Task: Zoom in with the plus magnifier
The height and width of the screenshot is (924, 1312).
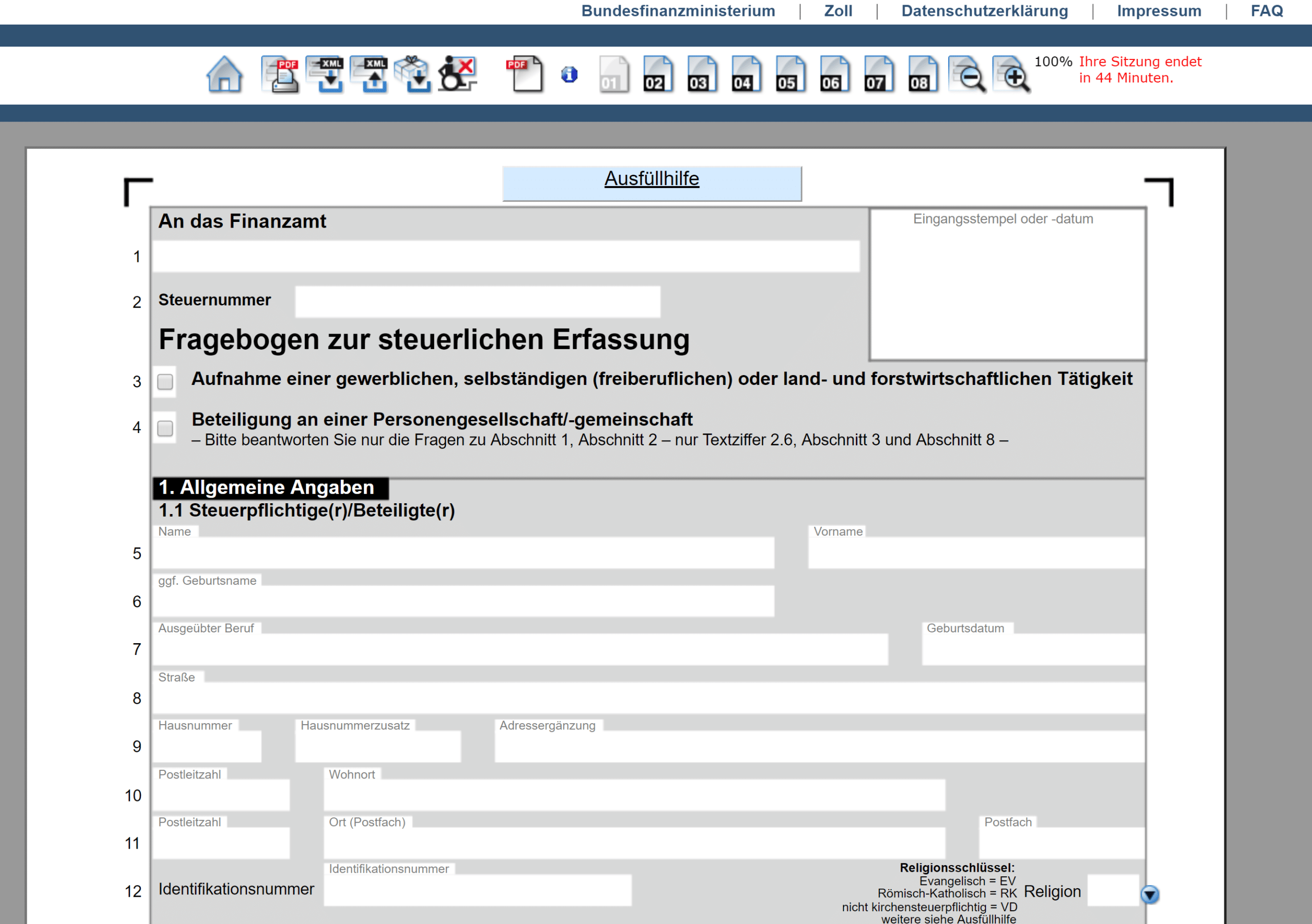Action: pos(1012,74)
